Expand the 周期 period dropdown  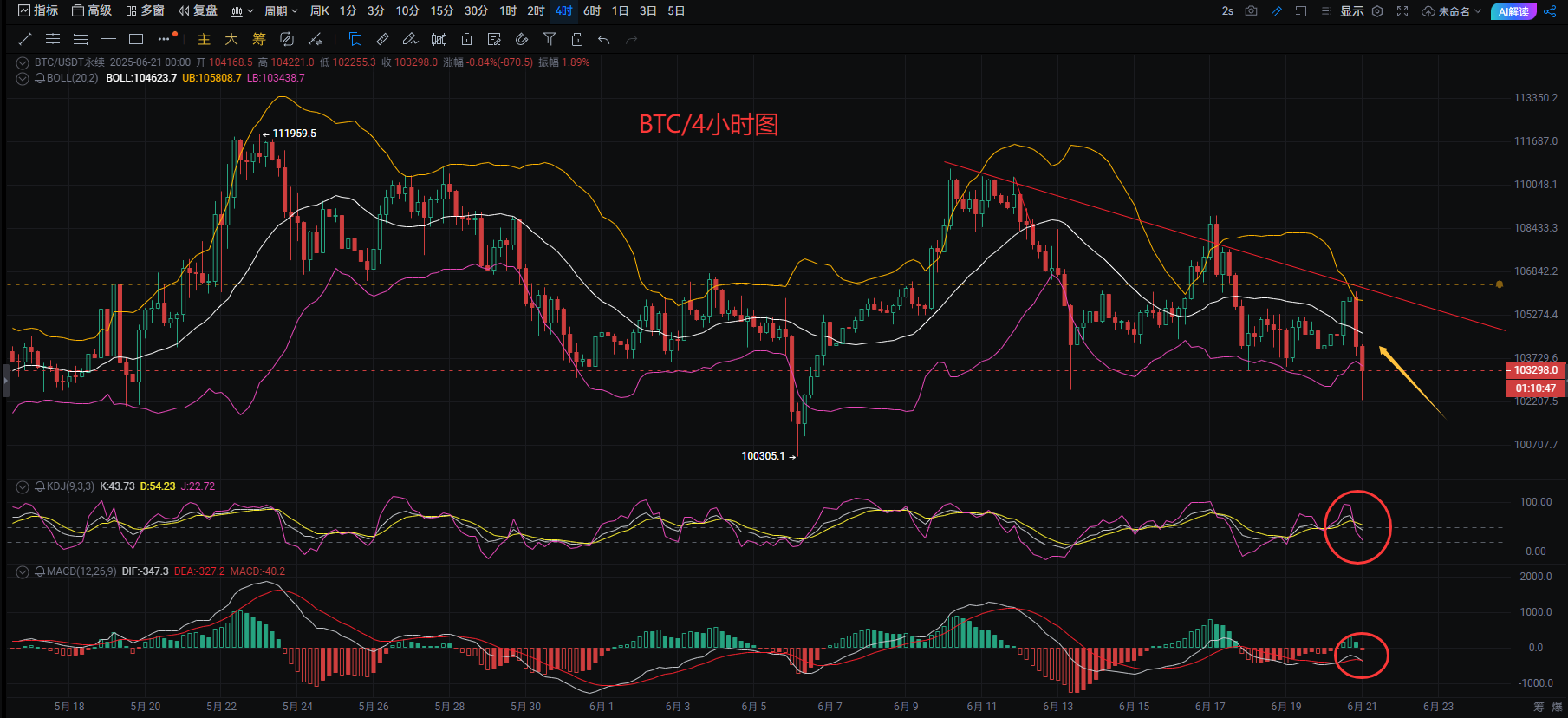281,11
